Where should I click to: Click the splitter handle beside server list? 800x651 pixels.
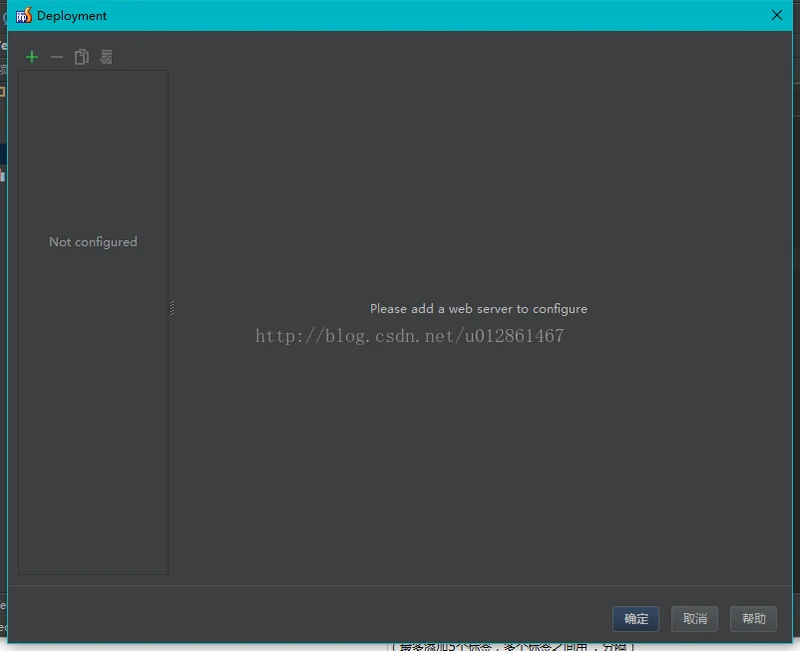[172, 308]
